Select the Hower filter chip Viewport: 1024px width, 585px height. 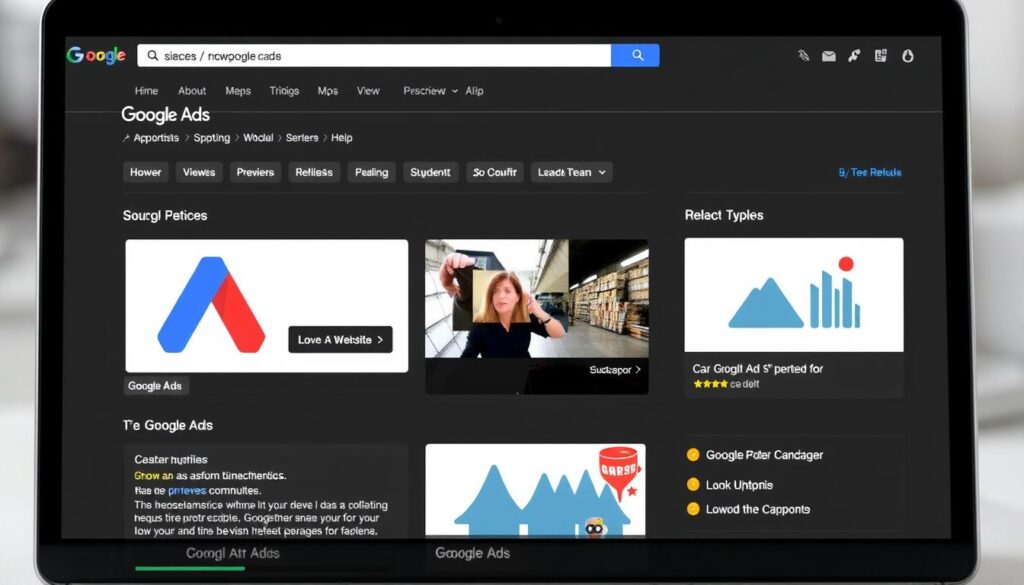[146, 172]
